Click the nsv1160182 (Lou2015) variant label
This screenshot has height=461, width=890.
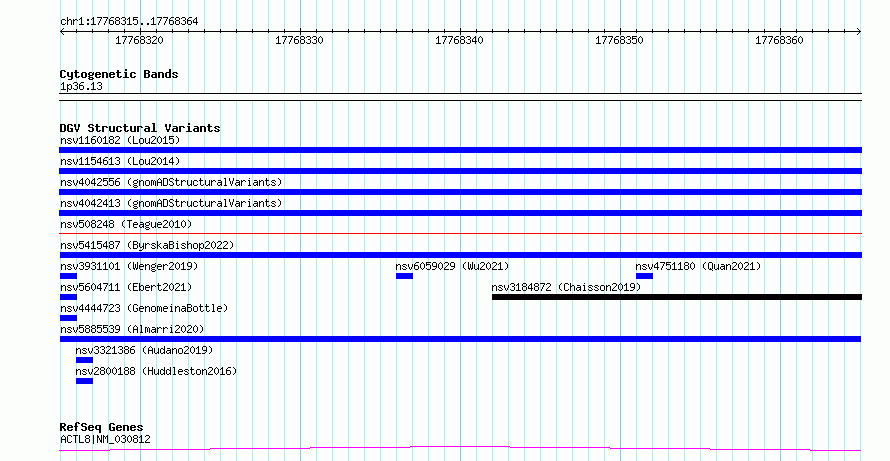click(120, 140)
